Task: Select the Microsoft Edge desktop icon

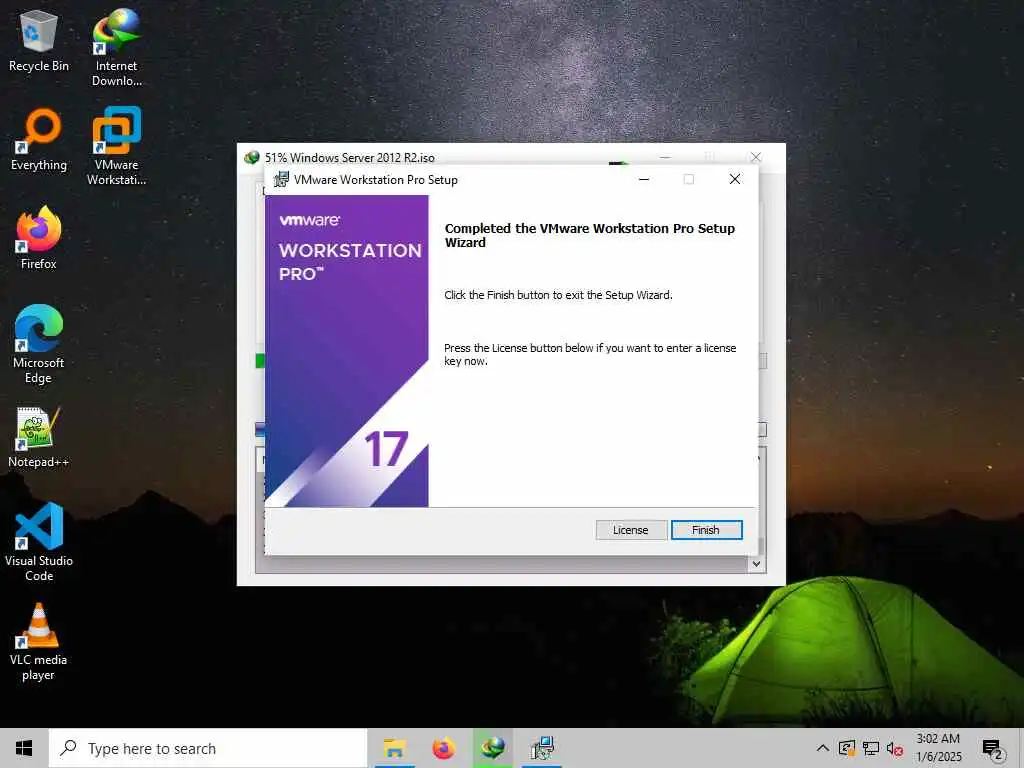Action: click(39, 345)
